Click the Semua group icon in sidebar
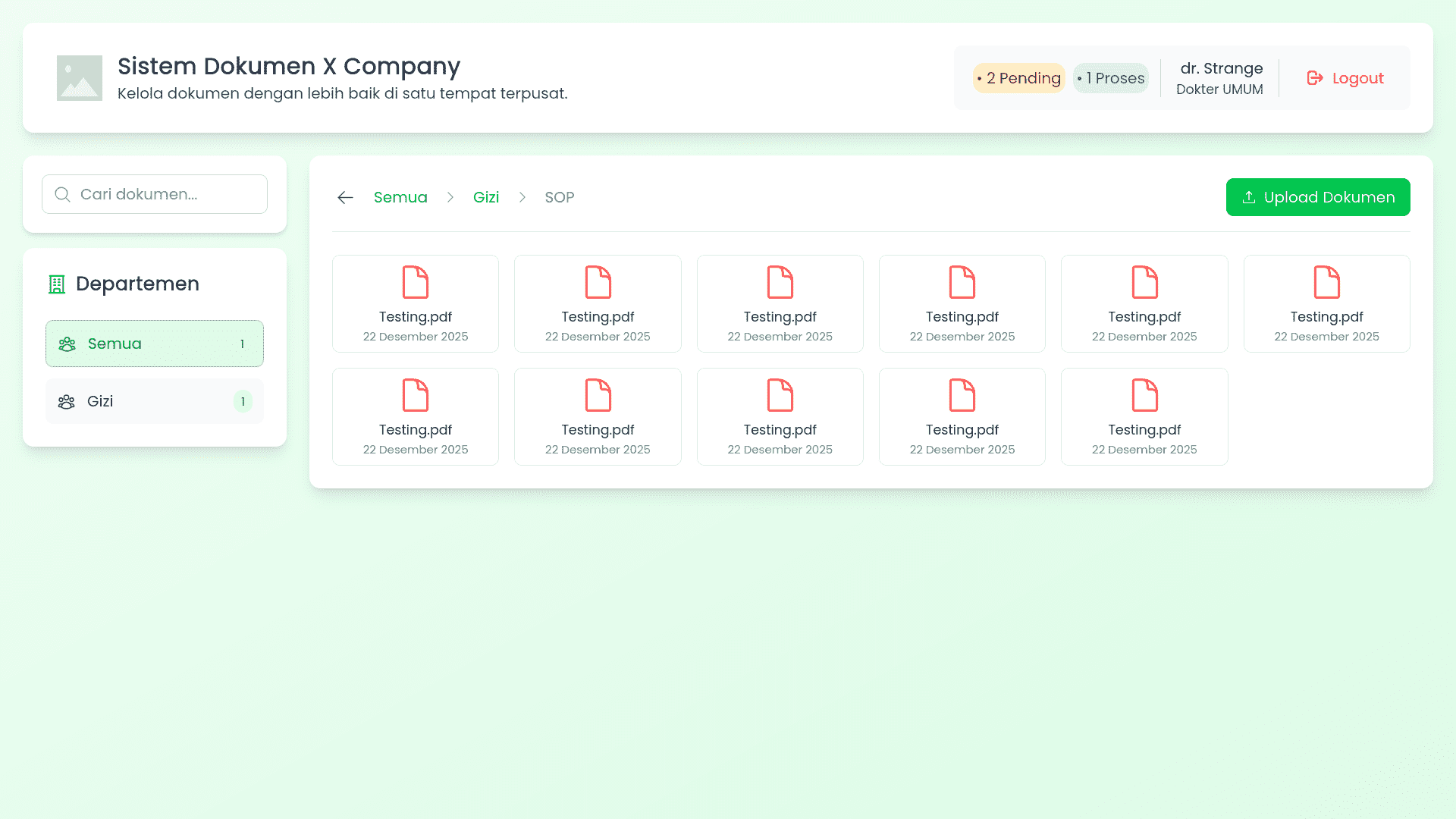The image size is (1456, 819). coord(67,344)
